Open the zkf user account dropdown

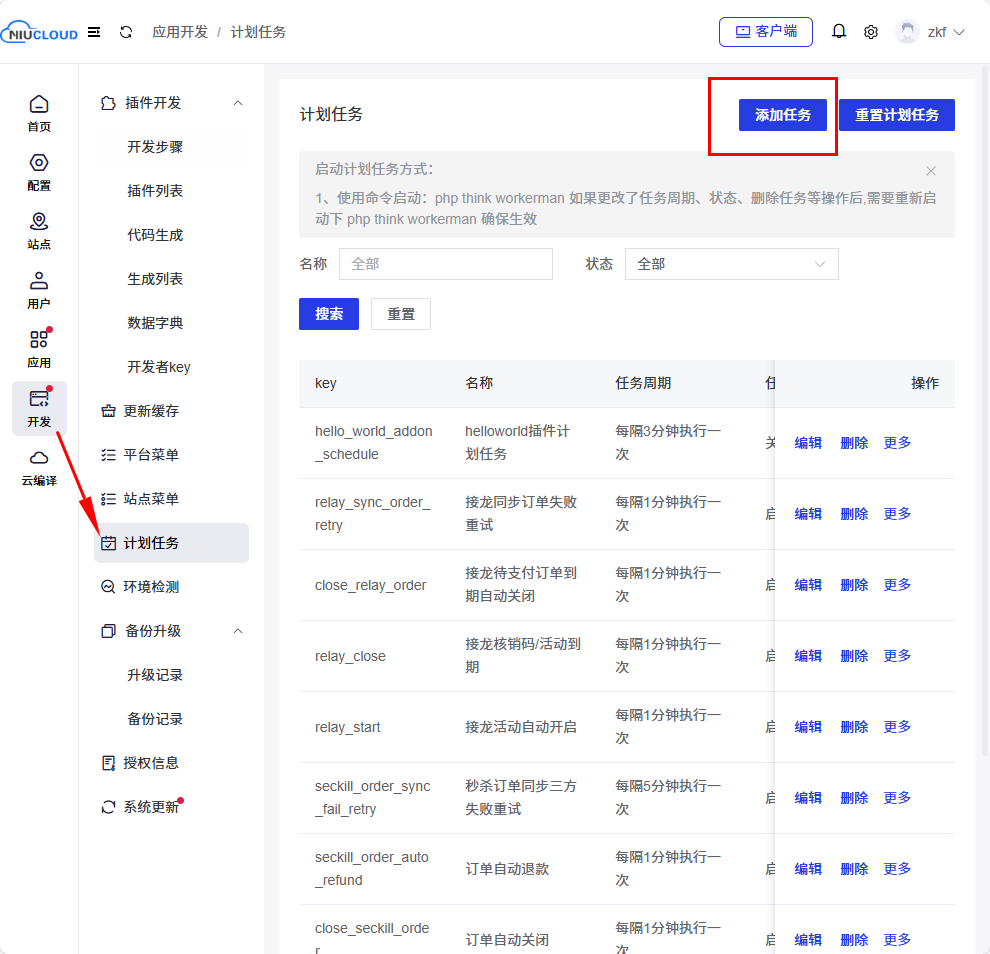point(931,32)
